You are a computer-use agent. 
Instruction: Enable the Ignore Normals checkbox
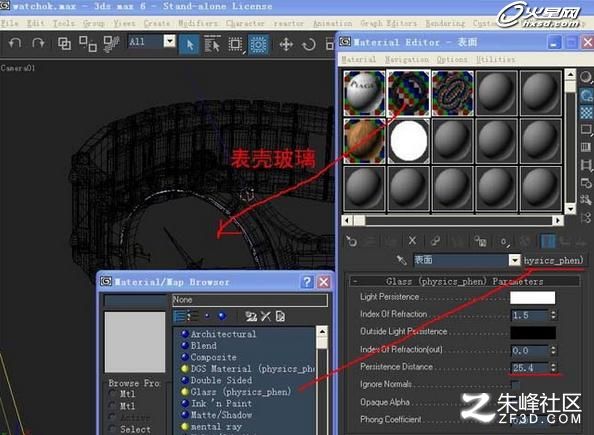(x=515, y=385)
